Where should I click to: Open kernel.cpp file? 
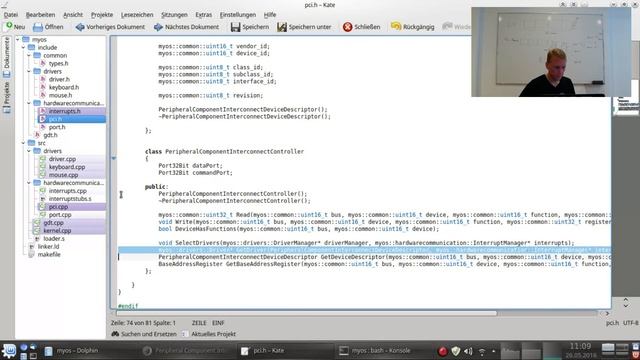[57, 231]
